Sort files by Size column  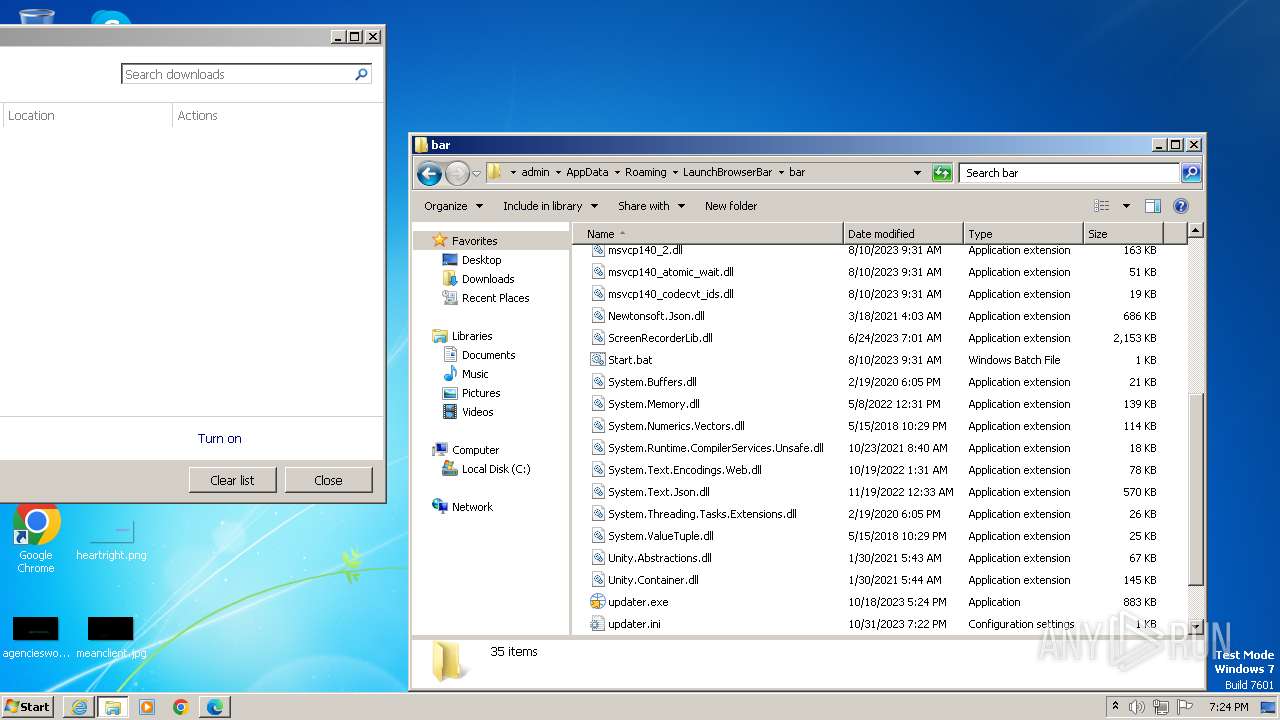point(1123,234)
